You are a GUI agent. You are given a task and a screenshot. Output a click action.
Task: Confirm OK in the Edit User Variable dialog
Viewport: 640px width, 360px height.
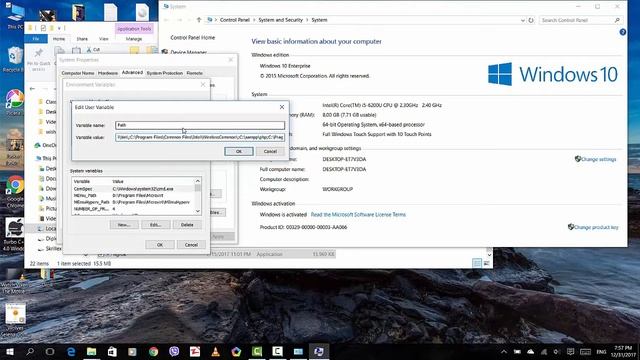click(239, 151)
